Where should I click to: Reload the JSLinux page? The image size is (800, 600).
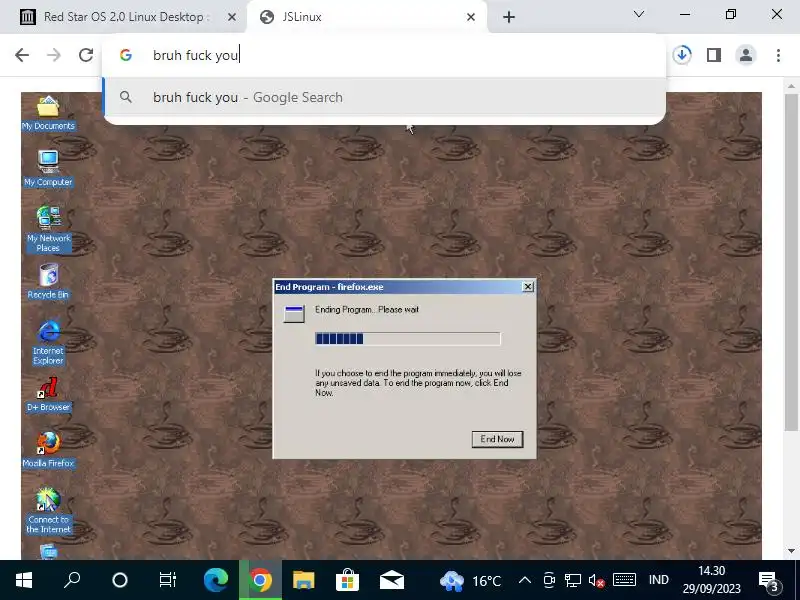86,55
